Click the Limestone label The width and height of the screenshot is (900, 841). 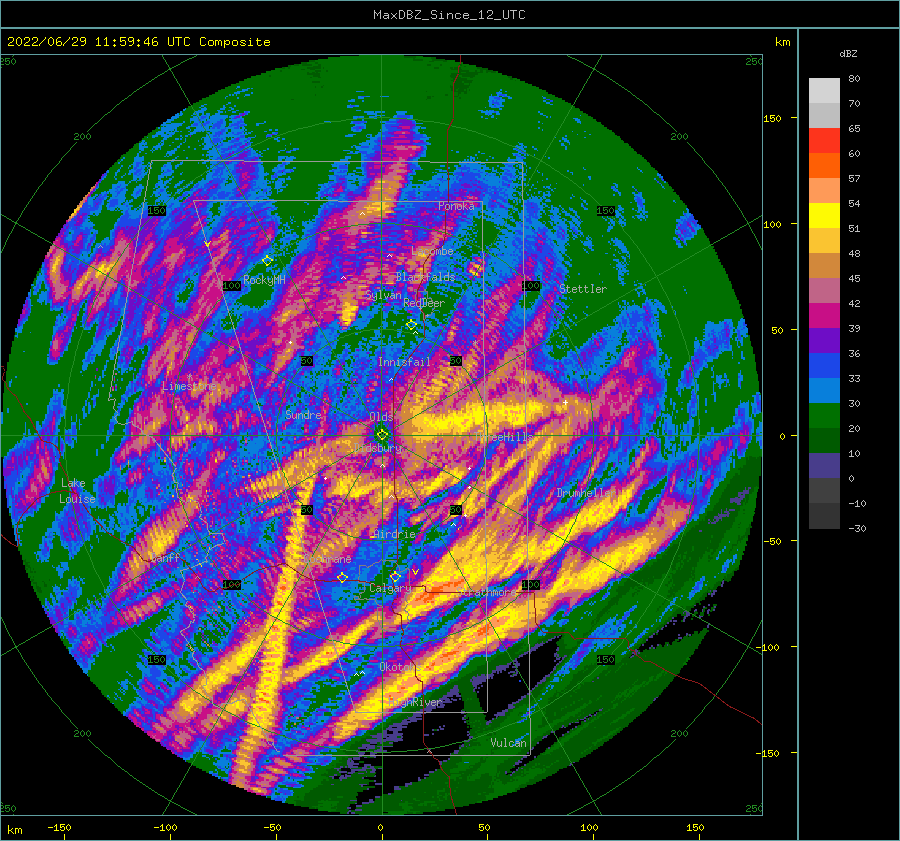189,386
